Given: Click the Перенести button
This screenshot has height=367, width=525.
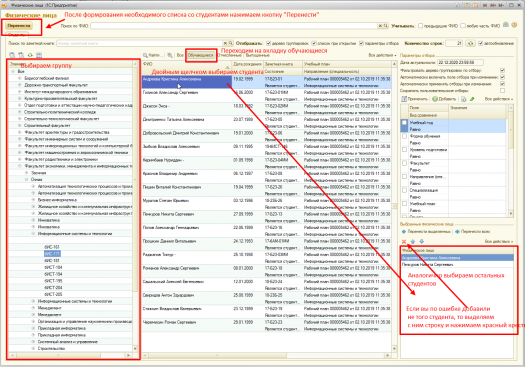Looking at the screenshot, I should 19,26.
